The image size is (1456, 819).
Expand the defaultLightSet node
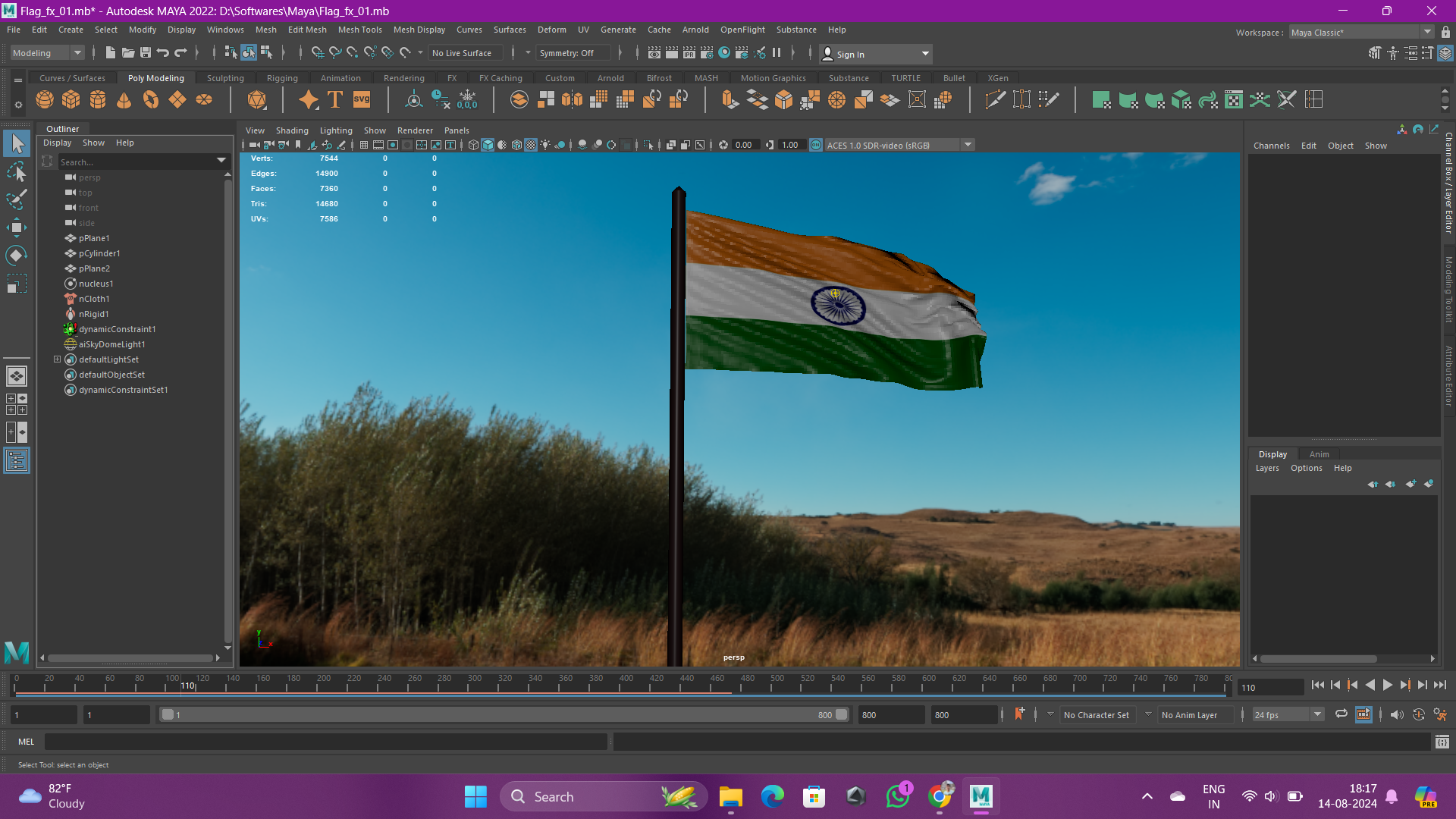coord(57,359)
